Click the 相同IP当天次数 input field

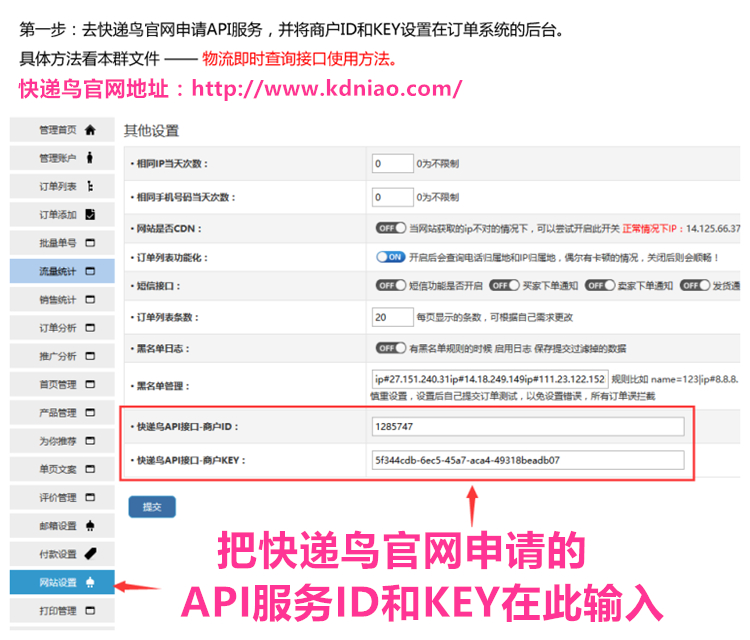click(393, 164)
